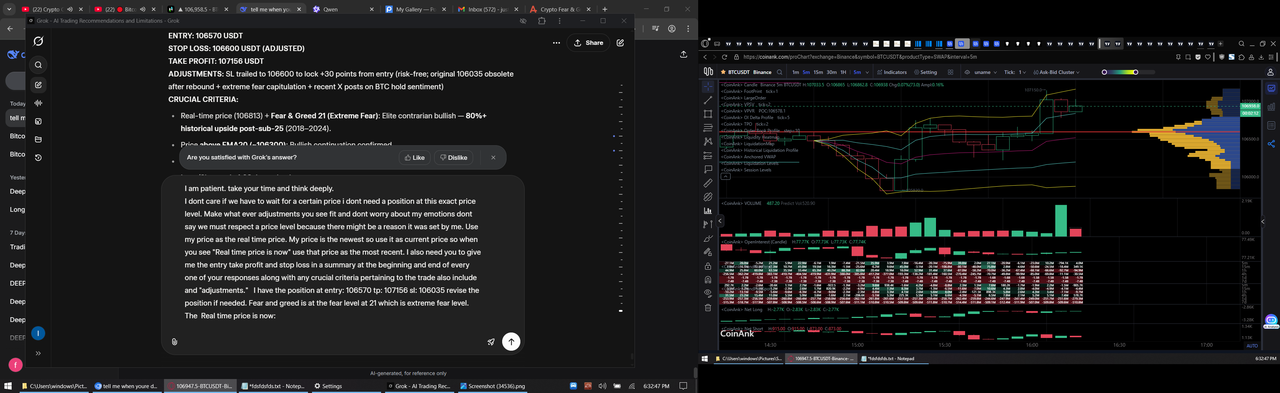Open the blue I user avatar in Grok

38,333
